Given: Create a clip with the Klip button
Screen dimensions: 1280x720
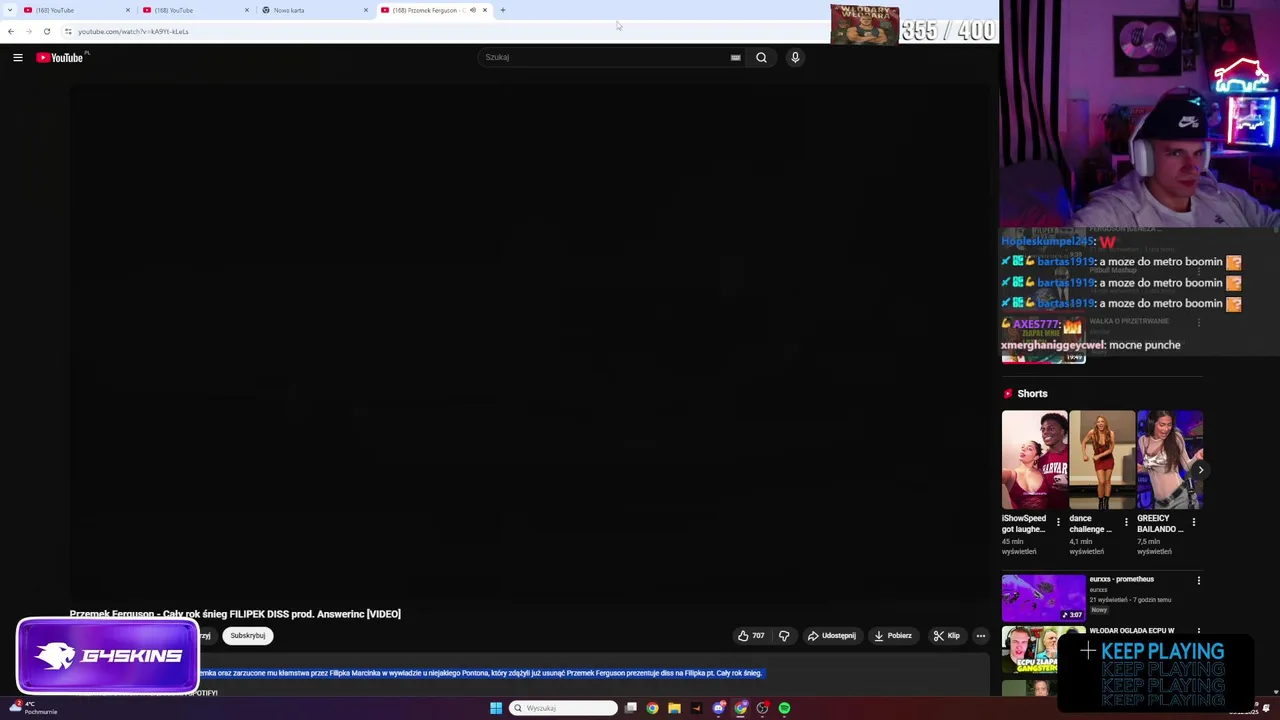Looking at the screenshot, I should pyautogui.click(x=946, y=636).
